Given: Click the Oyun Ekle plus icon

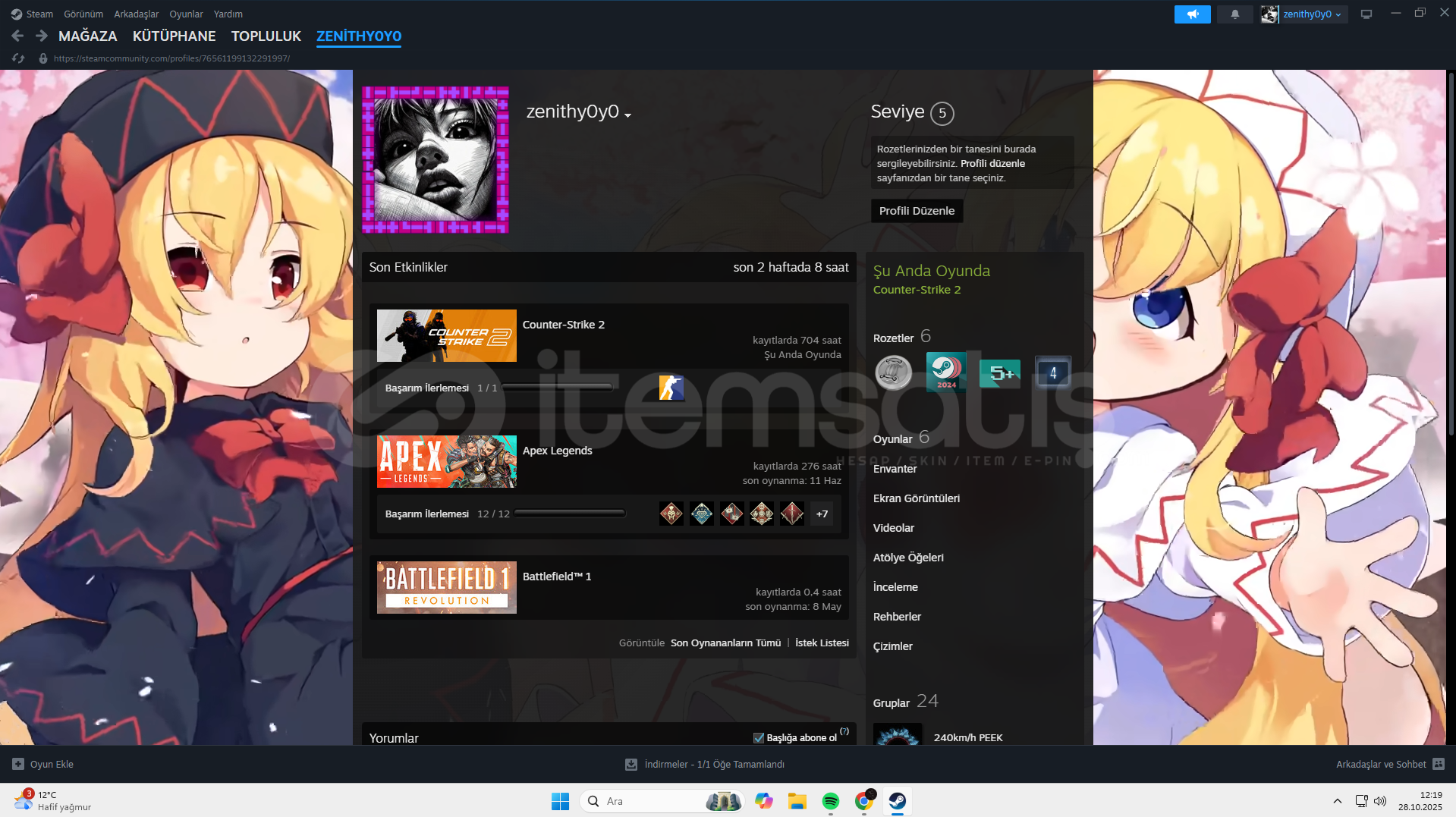Looking at the screenshot, I should 18,765.
